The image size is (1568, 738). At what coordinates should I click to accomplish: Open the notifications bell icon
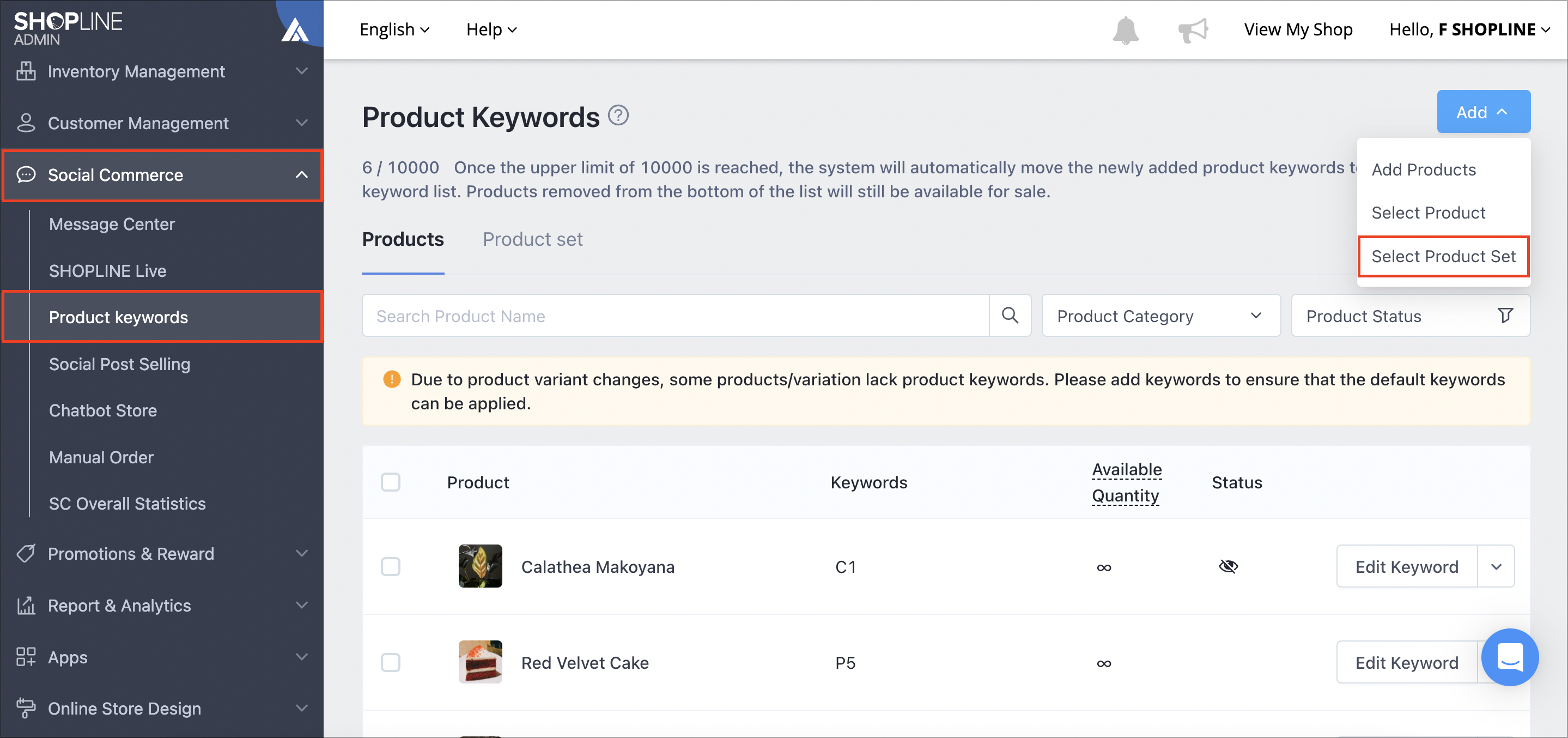tap(1126, 30)
